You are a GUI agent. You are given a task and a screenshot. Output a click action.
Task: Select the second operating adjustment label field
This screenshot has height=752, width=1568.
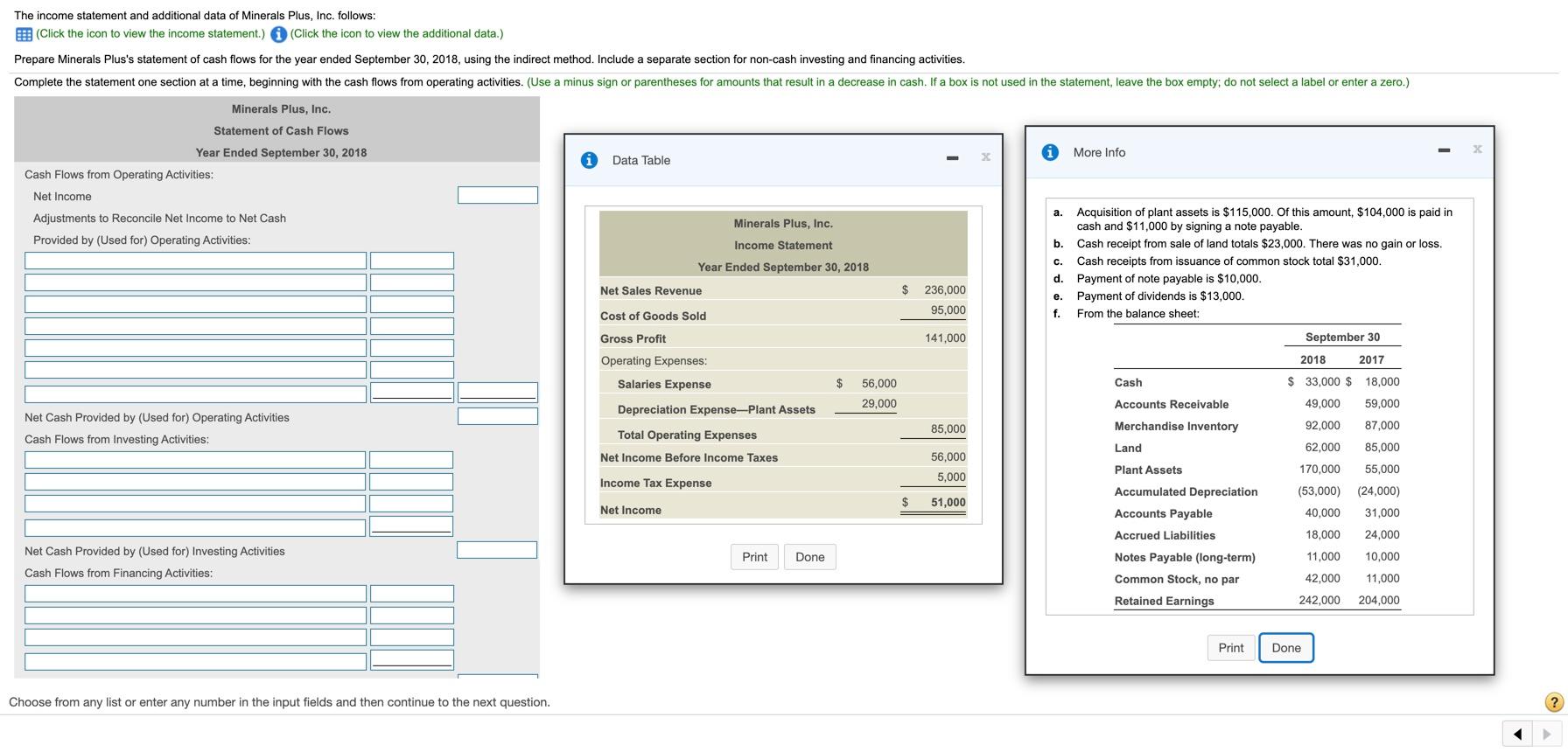tap(196, 282)
